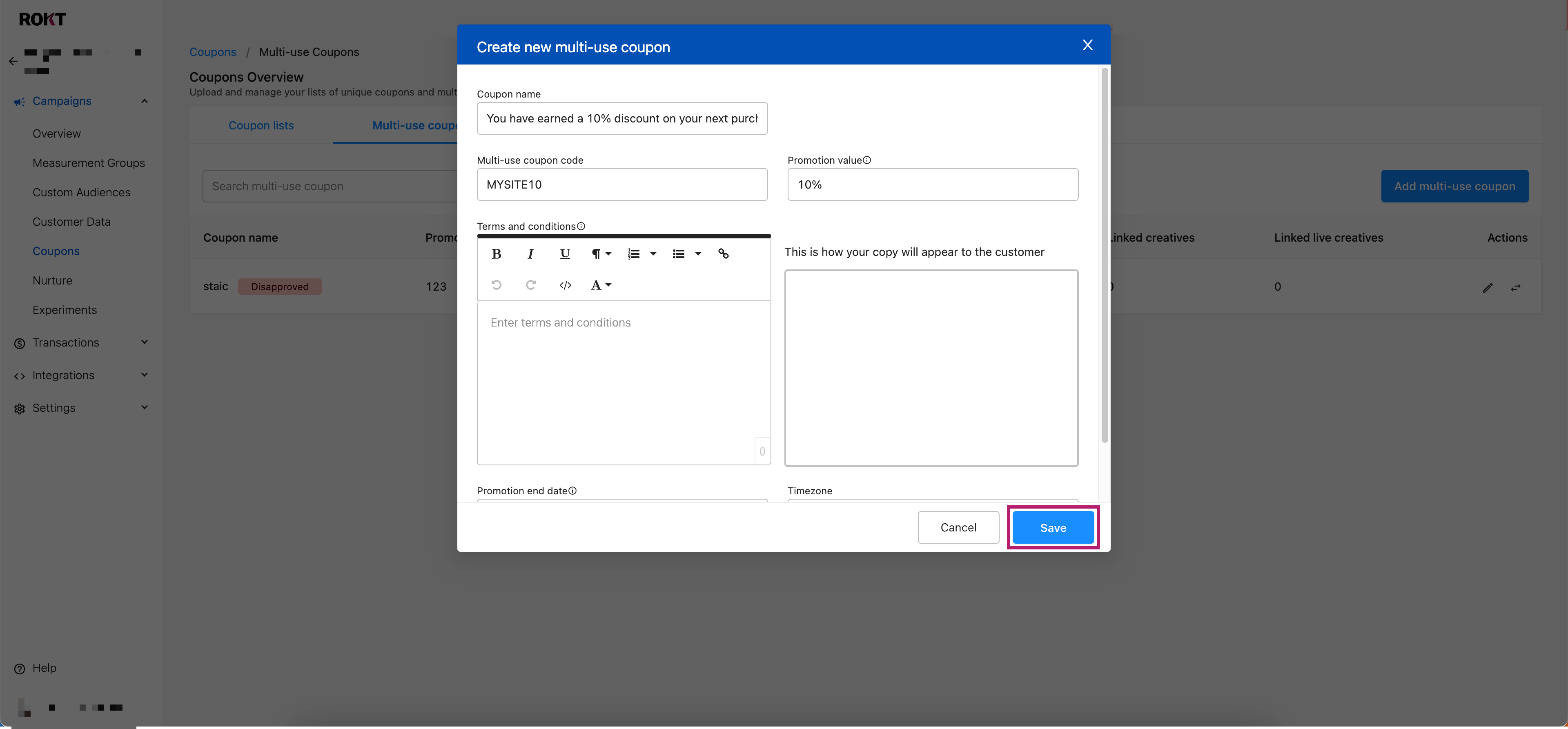Screen dimensions: 1568x729
Task: Click the Promotion end date info icon
Action: pos(572,491)
